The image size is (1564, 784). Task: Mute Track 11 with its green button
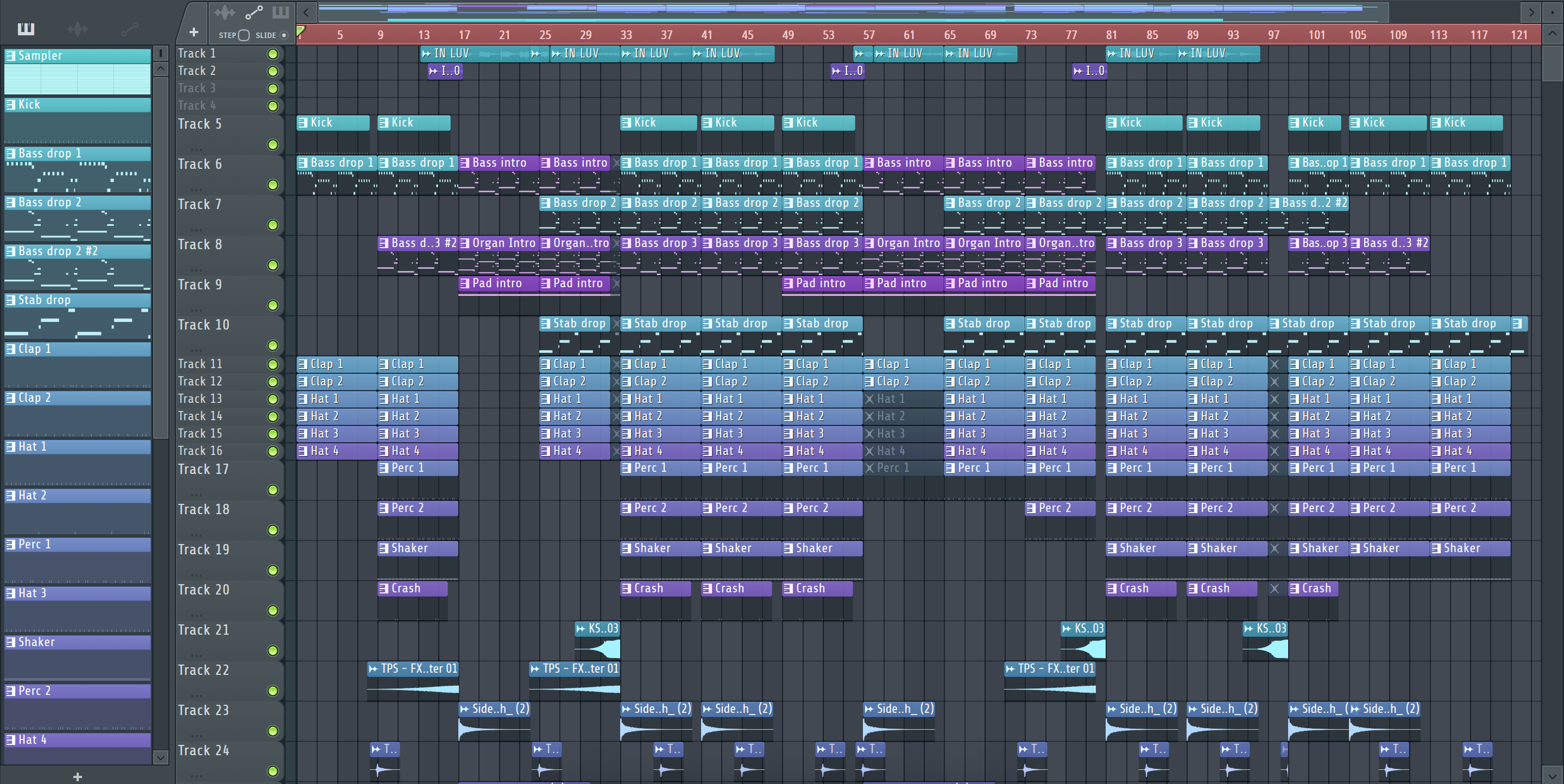coord(273,365)
